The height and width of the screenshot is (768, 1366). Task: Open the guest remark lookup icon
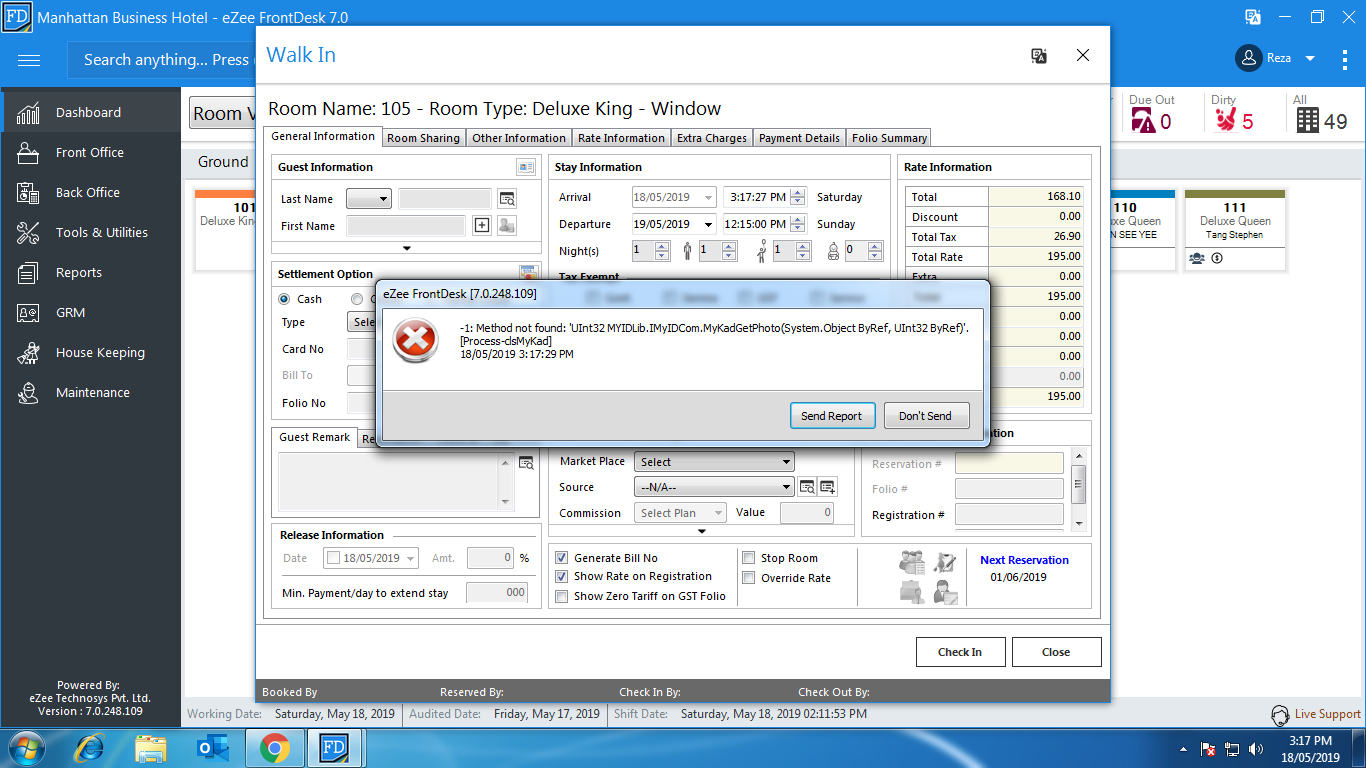(526, 462)
